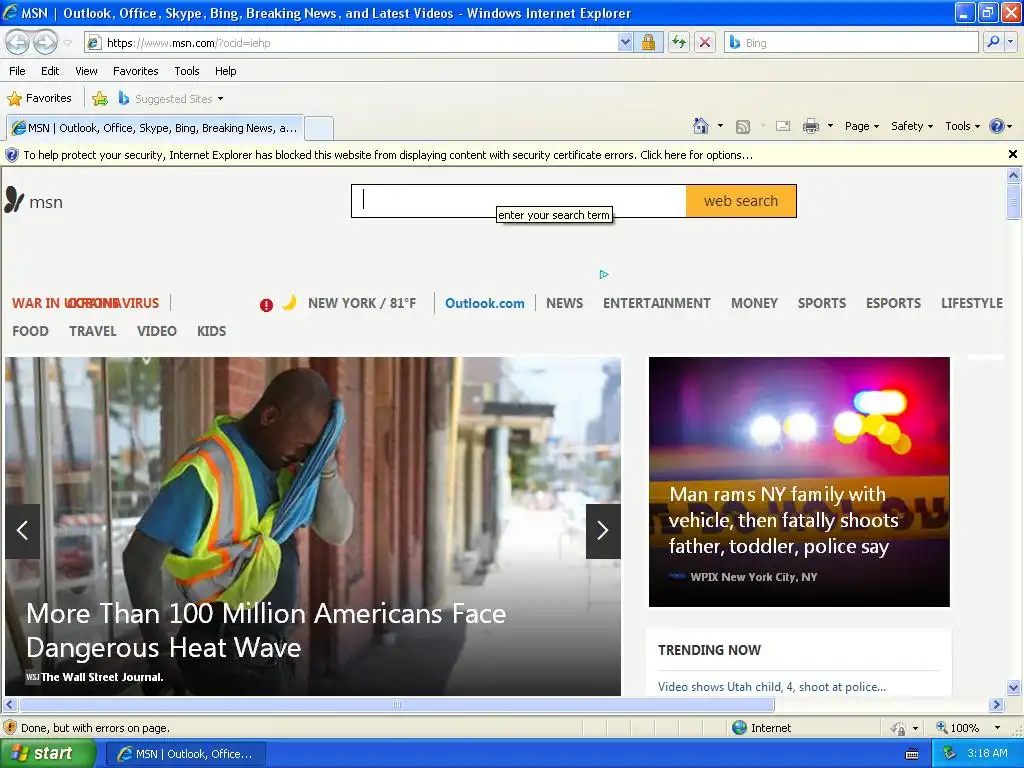Open the RSS feeds icon
The height and width of the screenshot is (768, 1024).
tap(743, 127)
